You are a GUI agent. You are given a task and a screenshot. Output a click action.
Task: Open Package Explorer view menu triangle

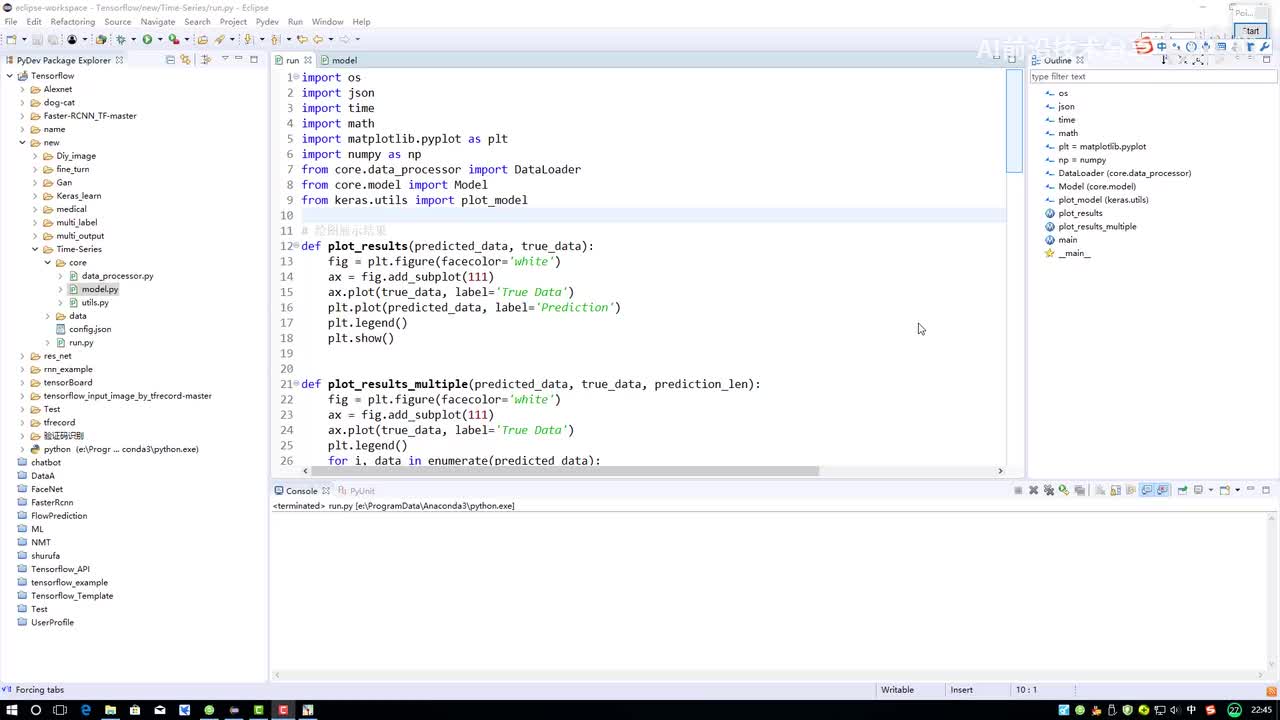[224, 60]
